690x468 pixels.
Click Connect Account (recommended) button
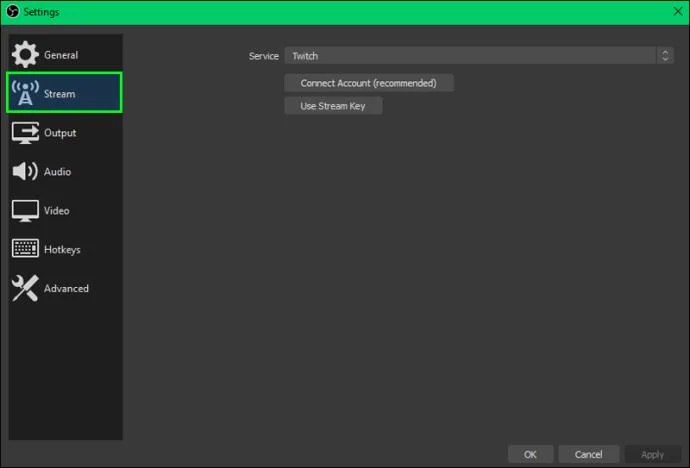[x=369, y=83]
